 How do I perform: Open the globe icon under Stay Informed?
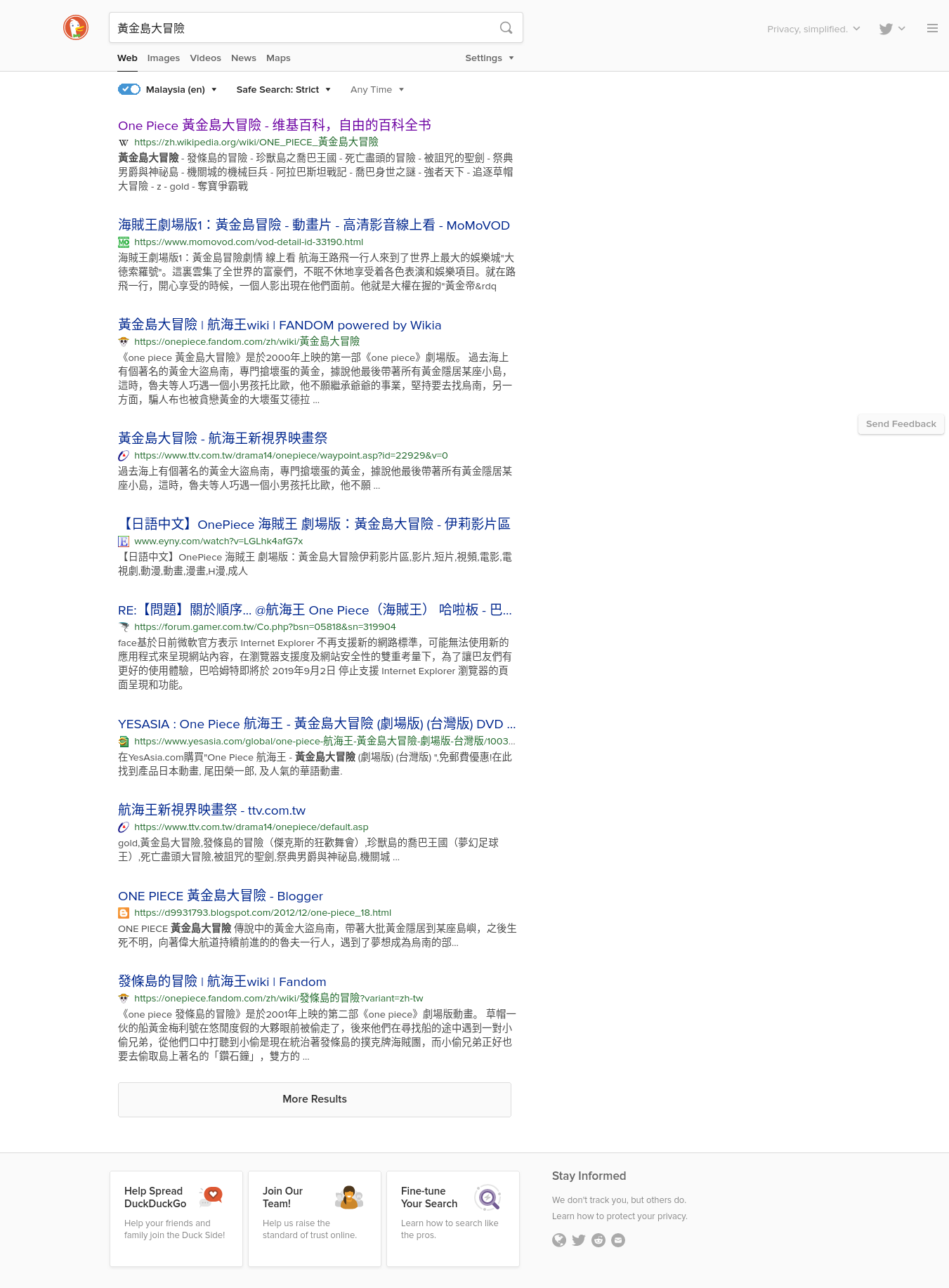[x=559, y=1240]
